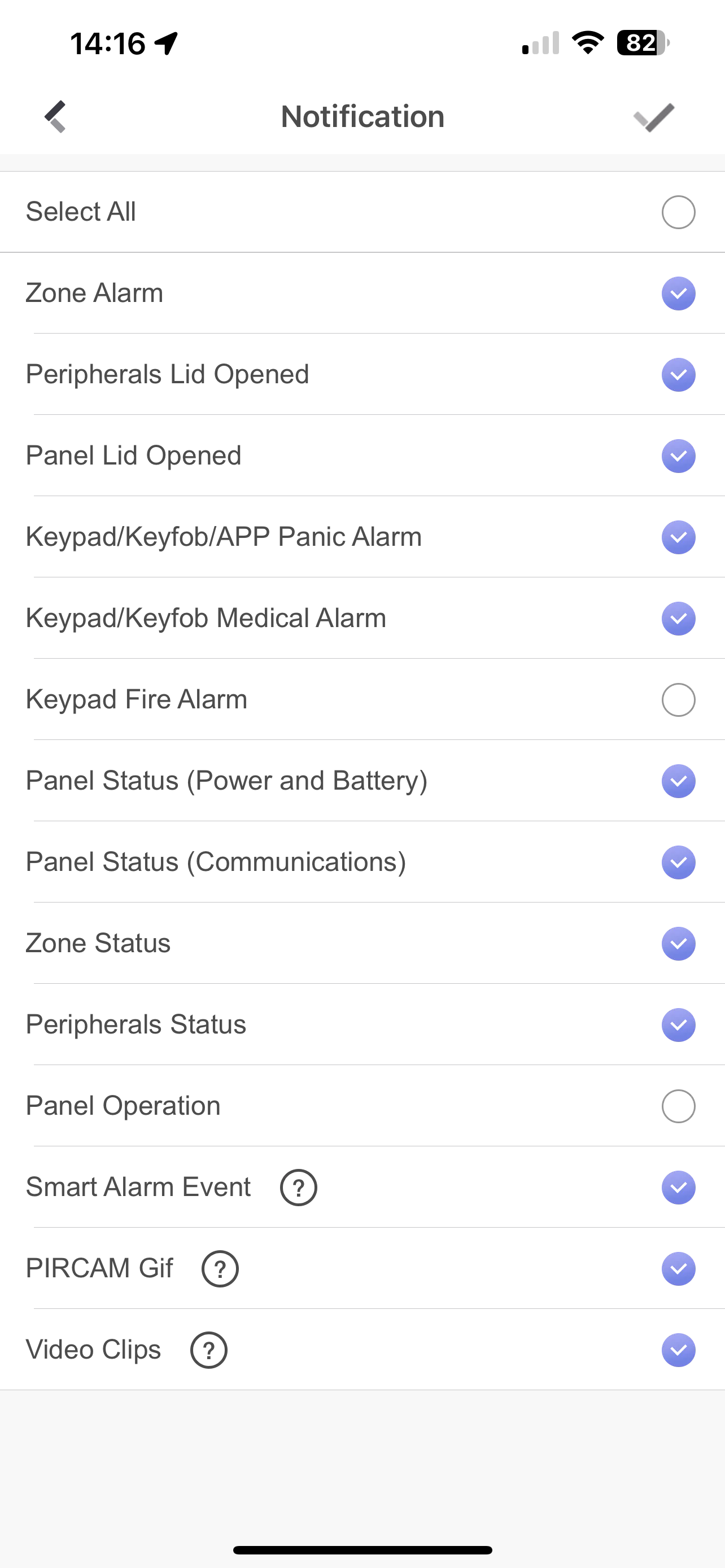
Task: Confirm with the checkmark icon at top
Action: [654, 117]
